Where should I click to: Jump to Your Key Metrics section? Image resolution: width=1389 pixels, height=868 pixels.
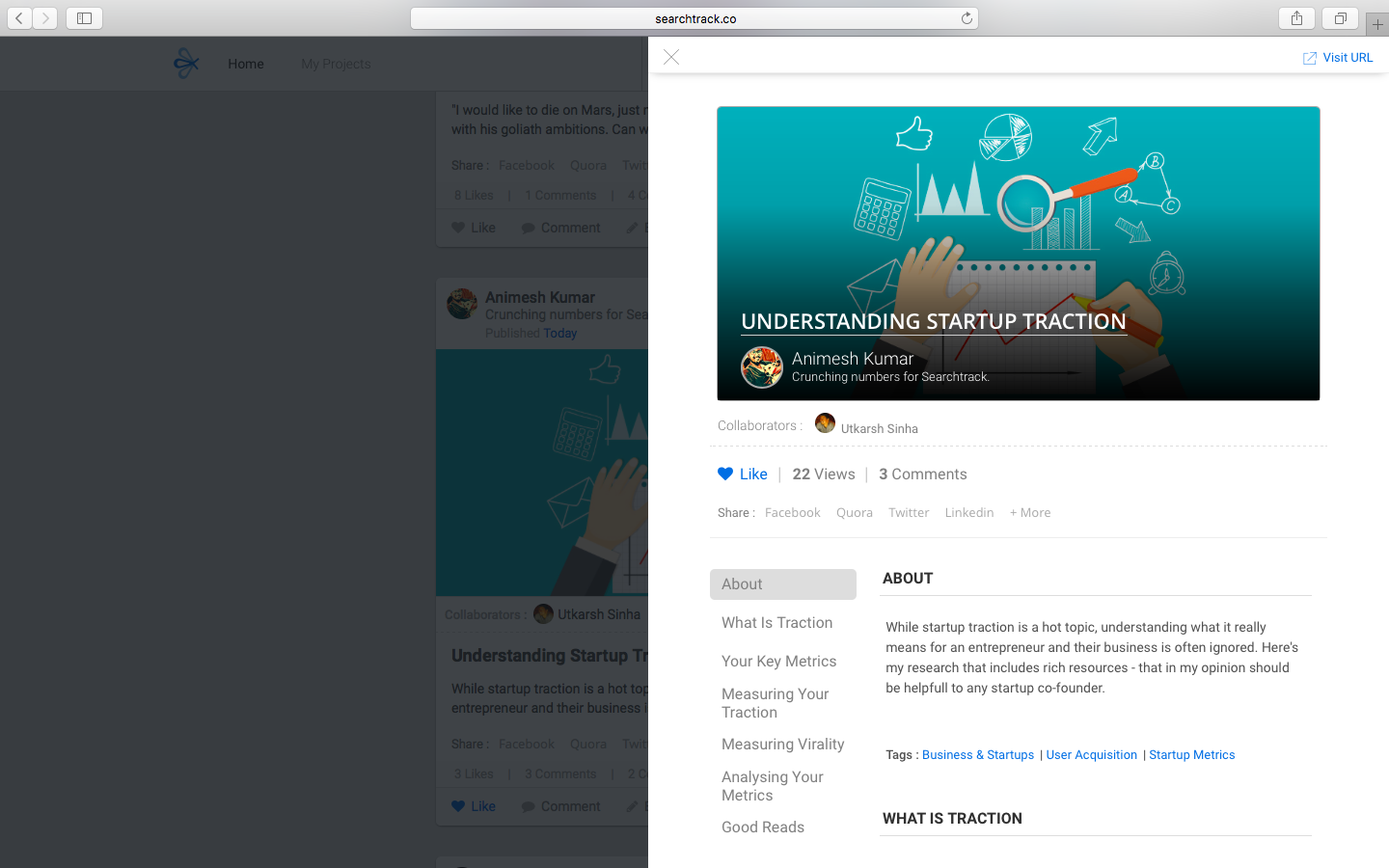coord(779,662)
